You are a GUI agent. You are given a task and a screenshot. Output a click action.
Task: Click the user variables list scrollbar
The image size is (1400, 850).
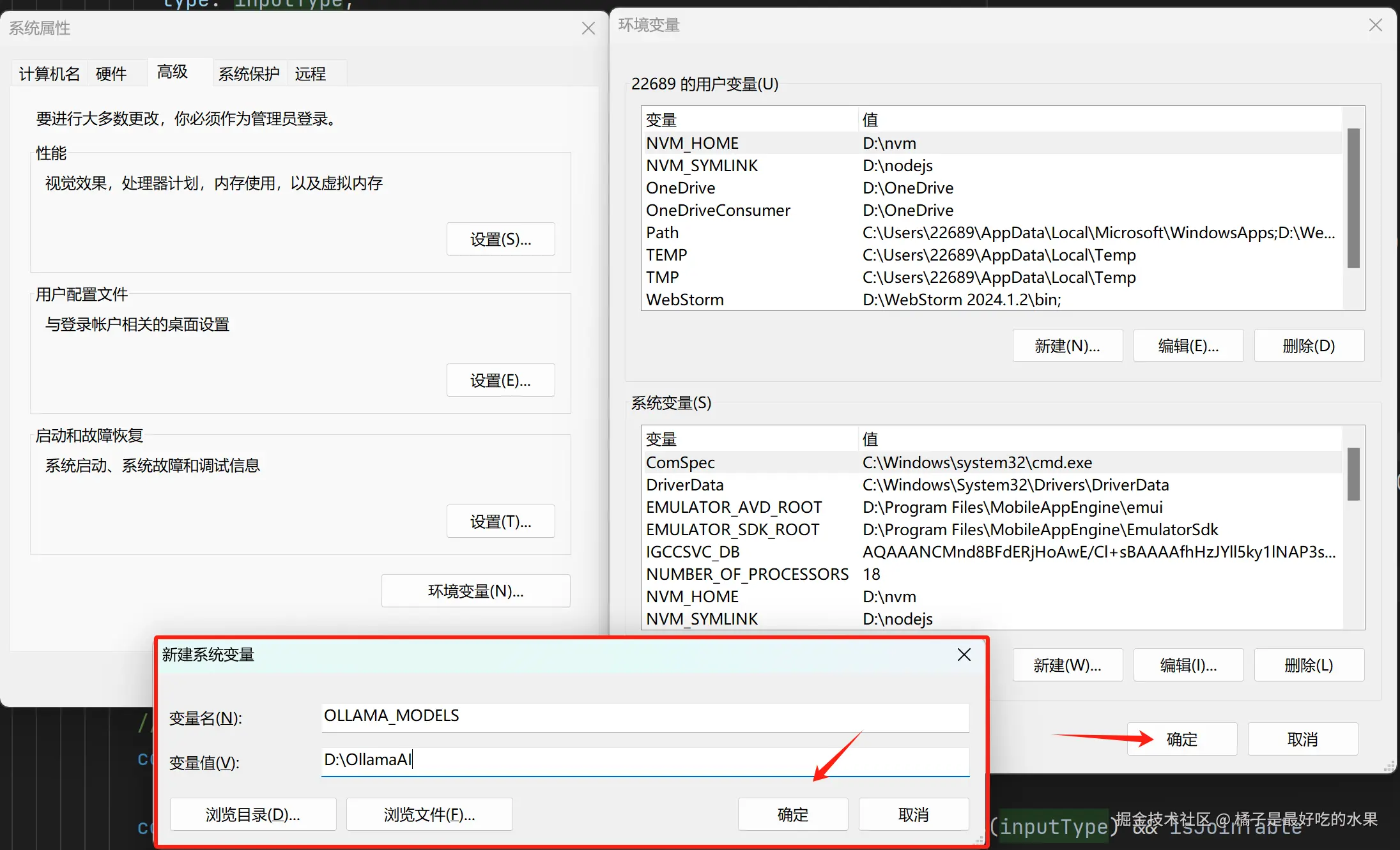(1353, 198)
